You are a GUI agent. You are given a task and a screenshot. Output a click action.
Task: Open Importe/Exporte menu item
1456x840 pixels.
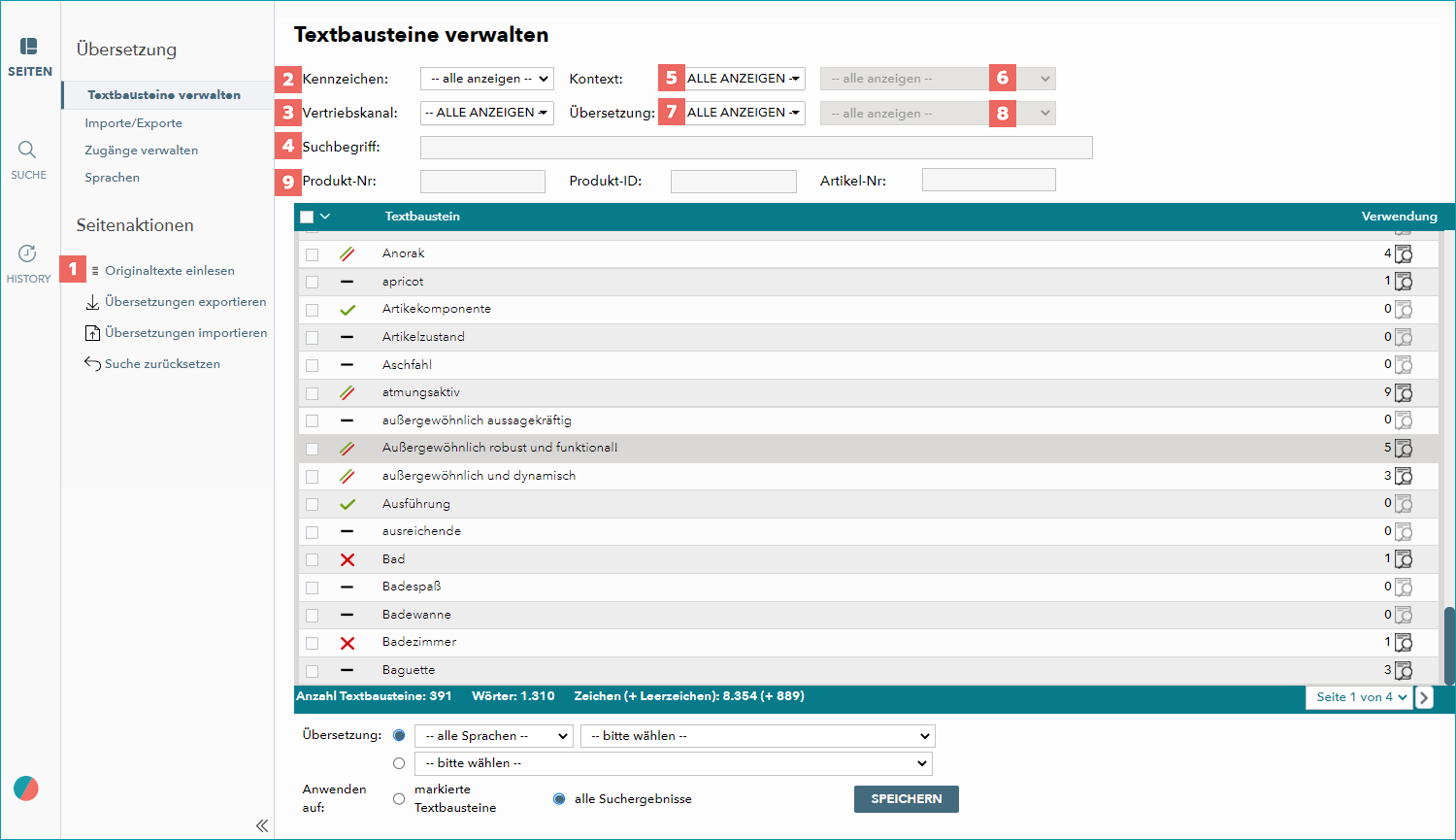pos(133,123)
